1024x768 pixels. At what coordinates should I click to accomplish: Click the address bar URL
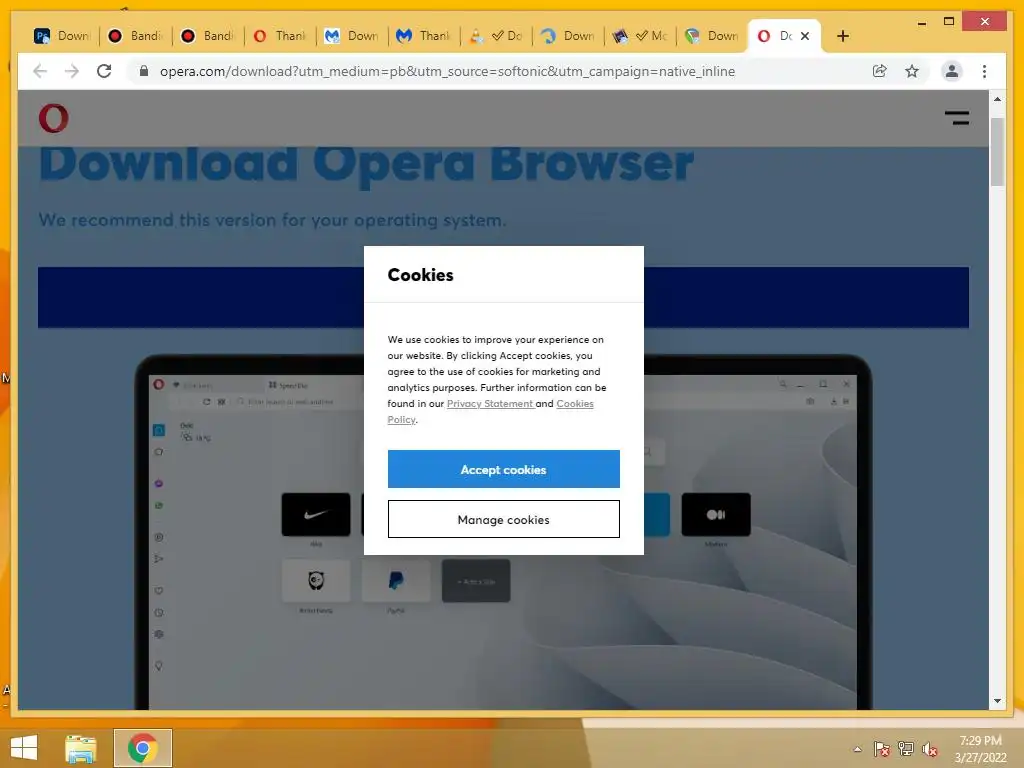(x=447, y=71)
